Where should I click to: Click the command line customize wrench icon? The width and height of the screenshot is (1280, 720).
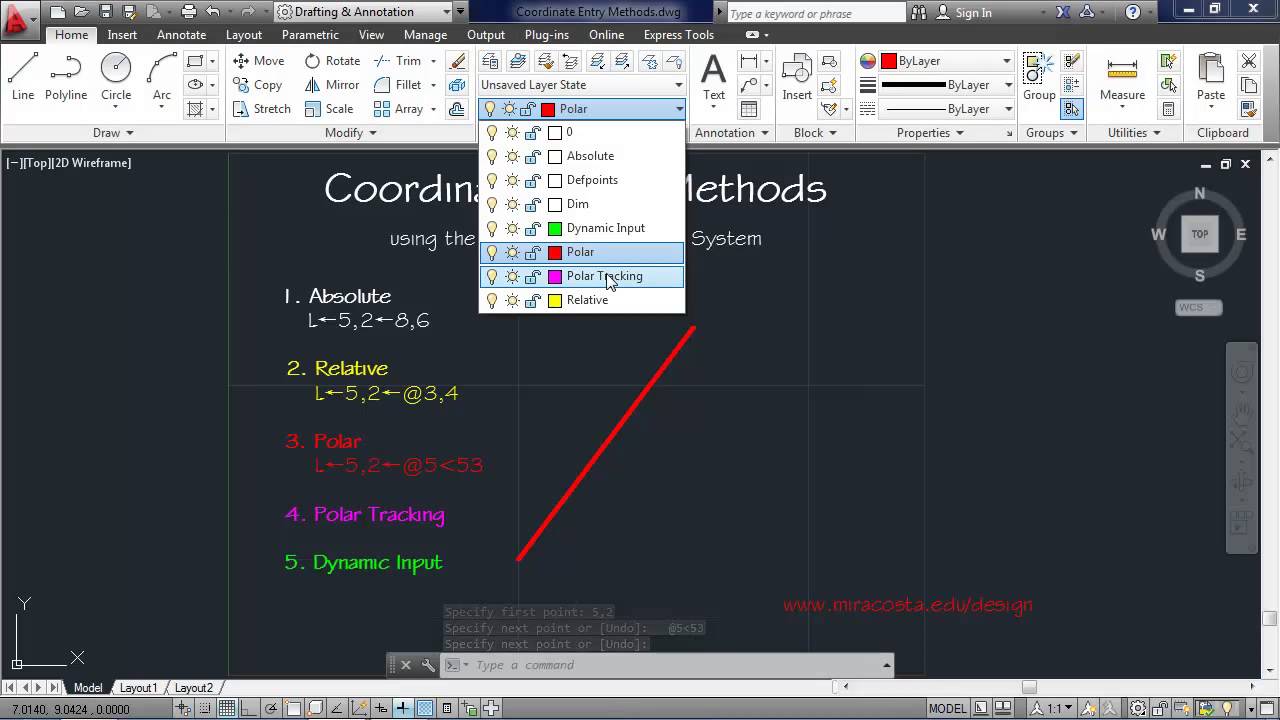click(428, 665)
